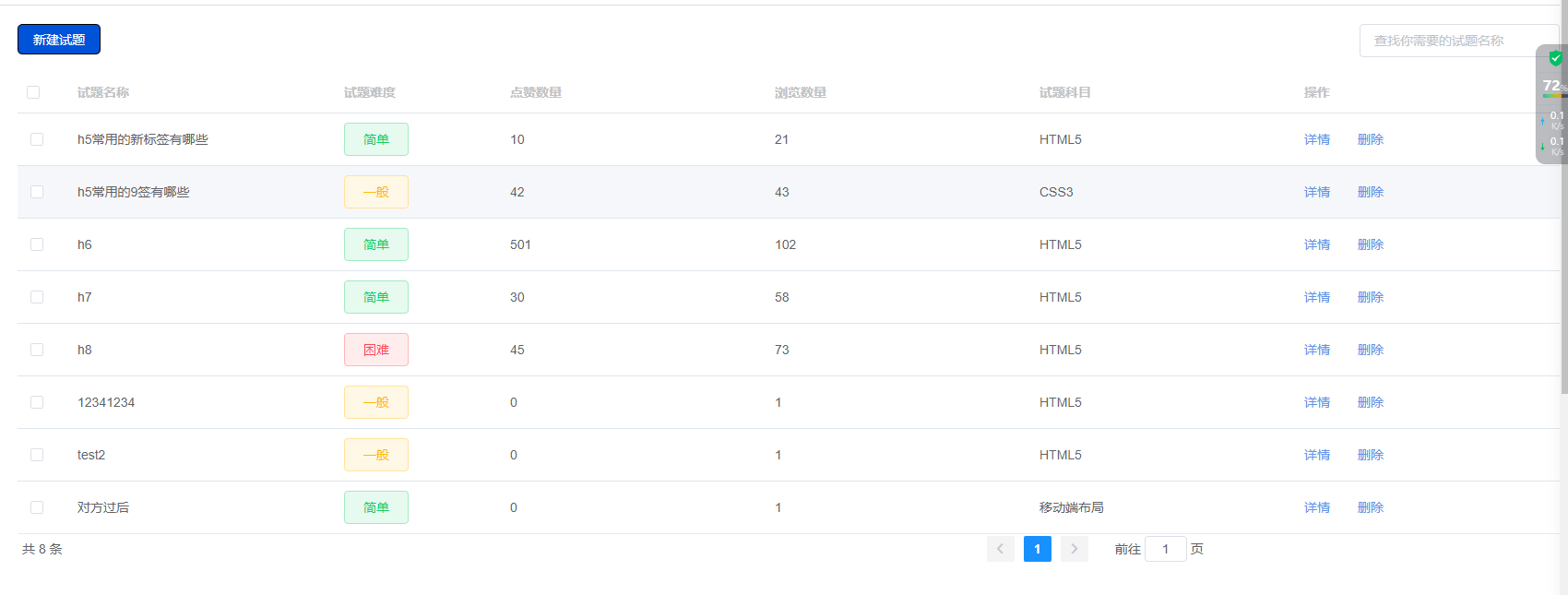The height and width of the screenshot is (595, 1568).
Task: Go to next page arrow
Action: (x=1074, y=549)
